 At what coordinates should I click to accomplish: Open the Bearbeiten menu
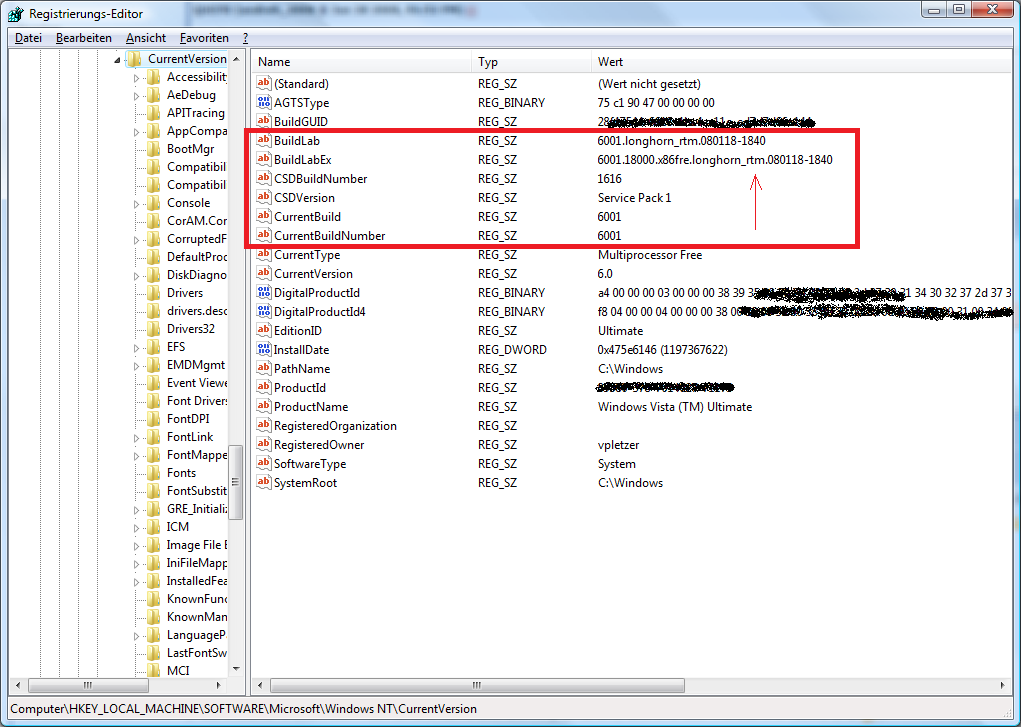84,38
